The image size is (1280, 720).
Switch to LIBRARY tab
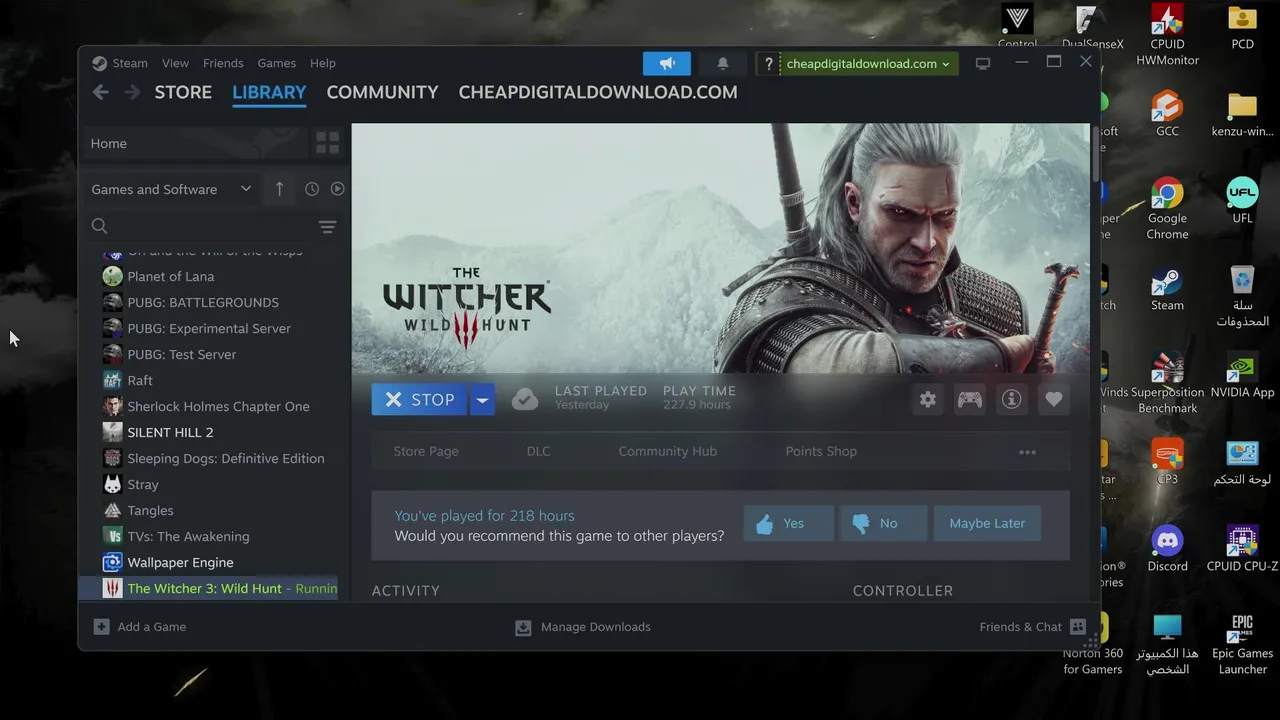(x=269, y=92)
